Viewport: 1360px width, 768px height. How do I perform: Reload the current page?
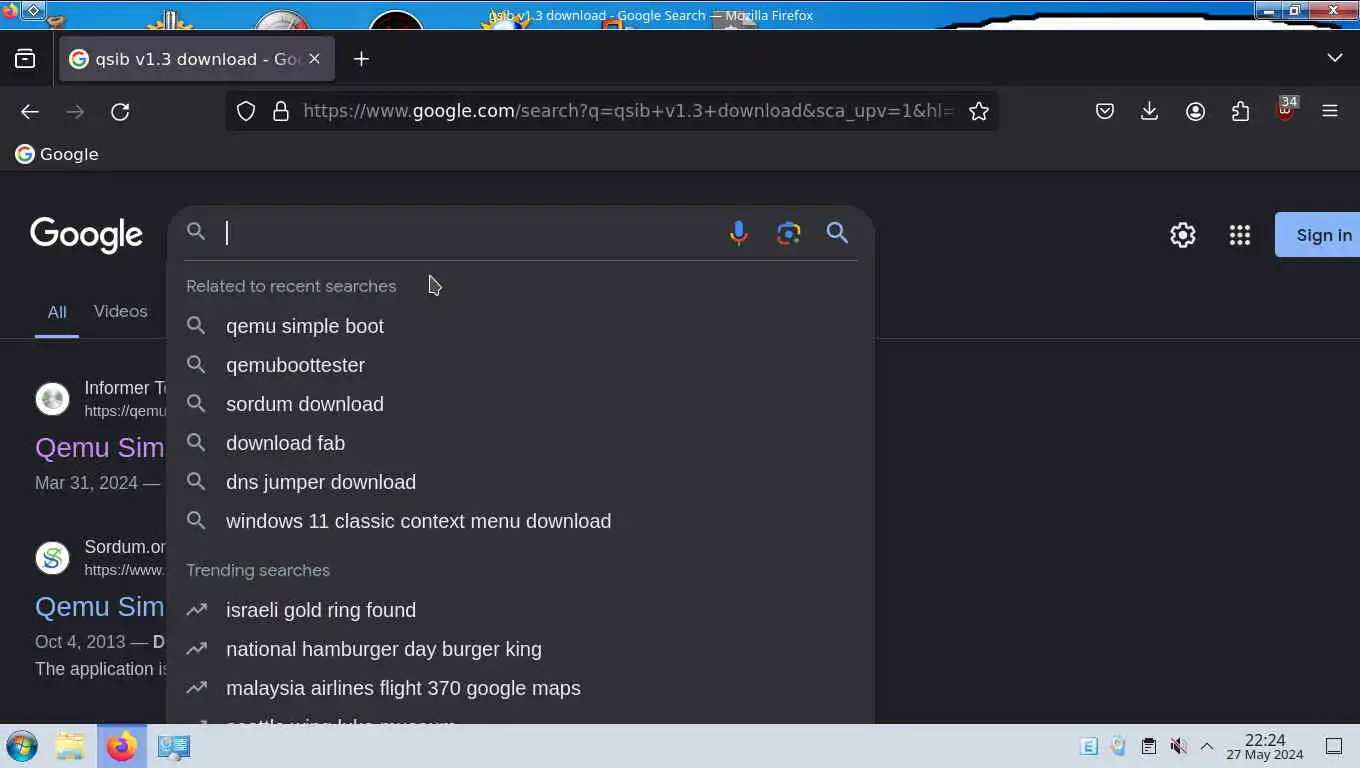click(120, 111)
